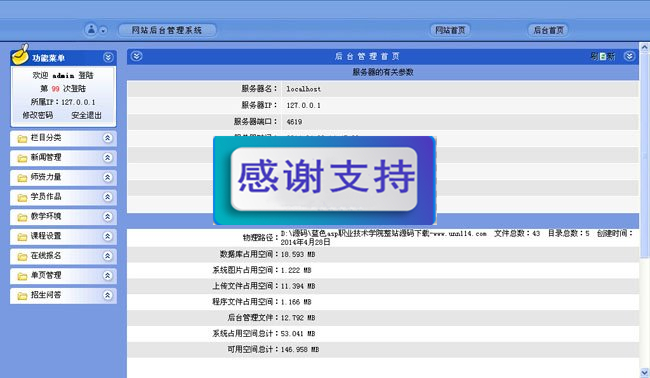Select the 18.593 MB database size value
Image resolution: width=650 pixels, height=378 pixels.
tap(298, 254)
